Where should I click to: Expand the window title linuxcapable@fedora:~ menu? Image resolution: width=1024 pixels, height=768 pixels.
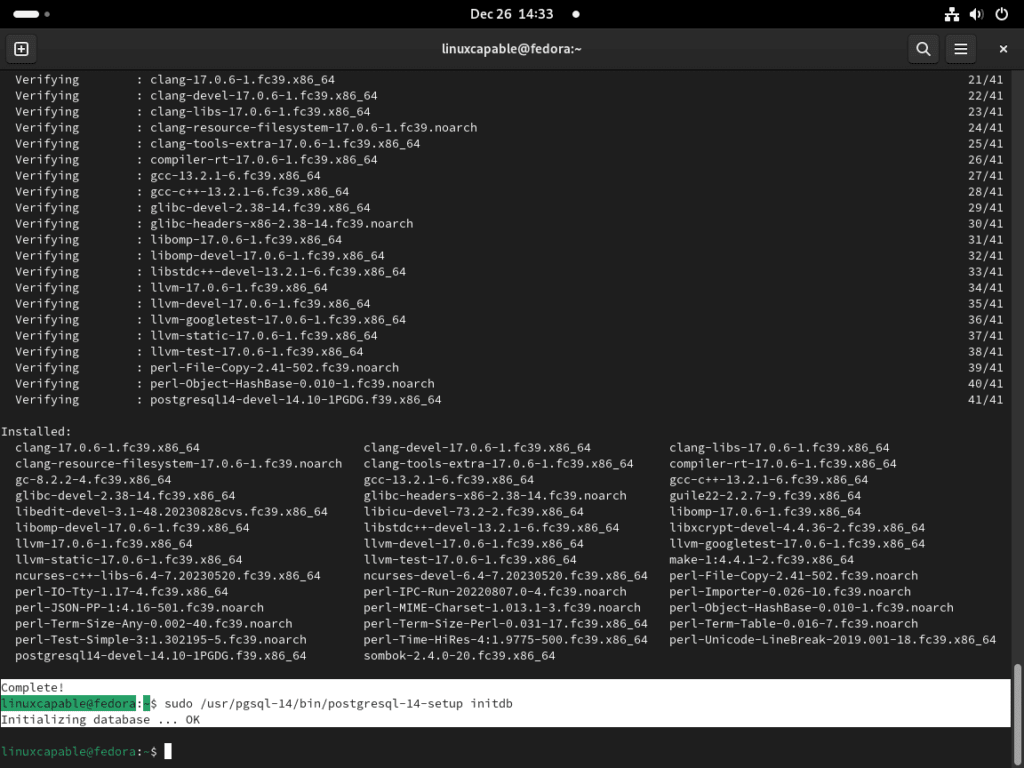512,48
